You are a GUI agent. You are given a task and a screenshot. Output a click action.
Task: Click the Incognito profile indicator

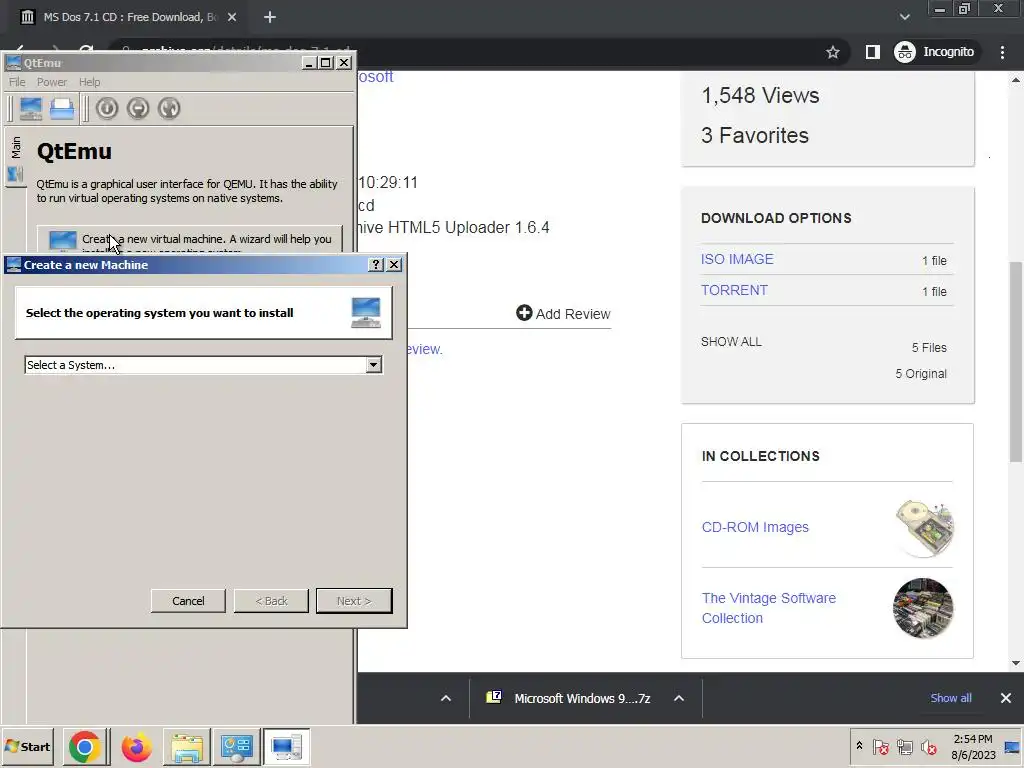[935, 52]
